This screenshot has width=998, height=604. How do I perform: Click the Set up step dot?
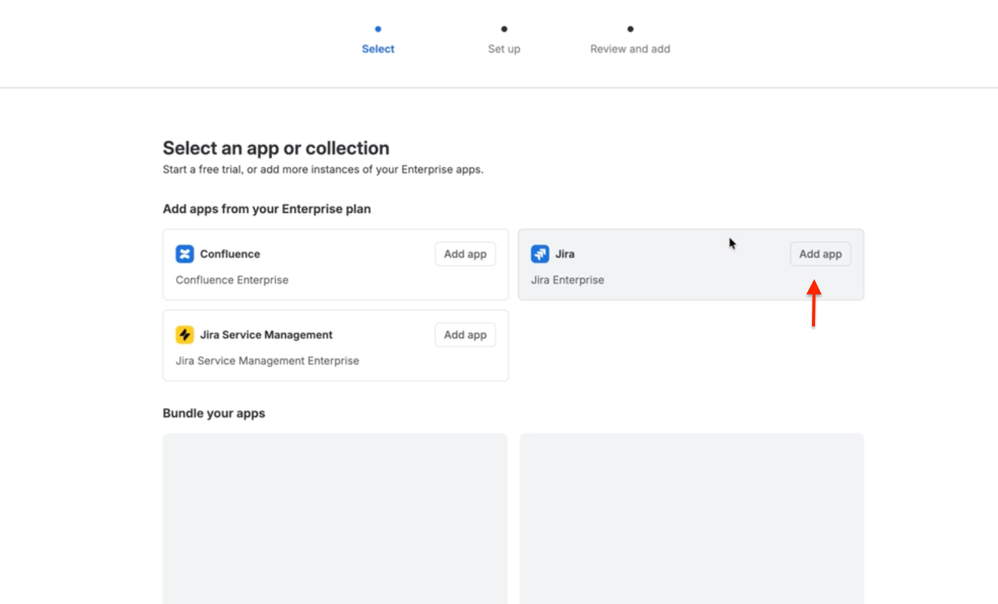coord(504,29)
